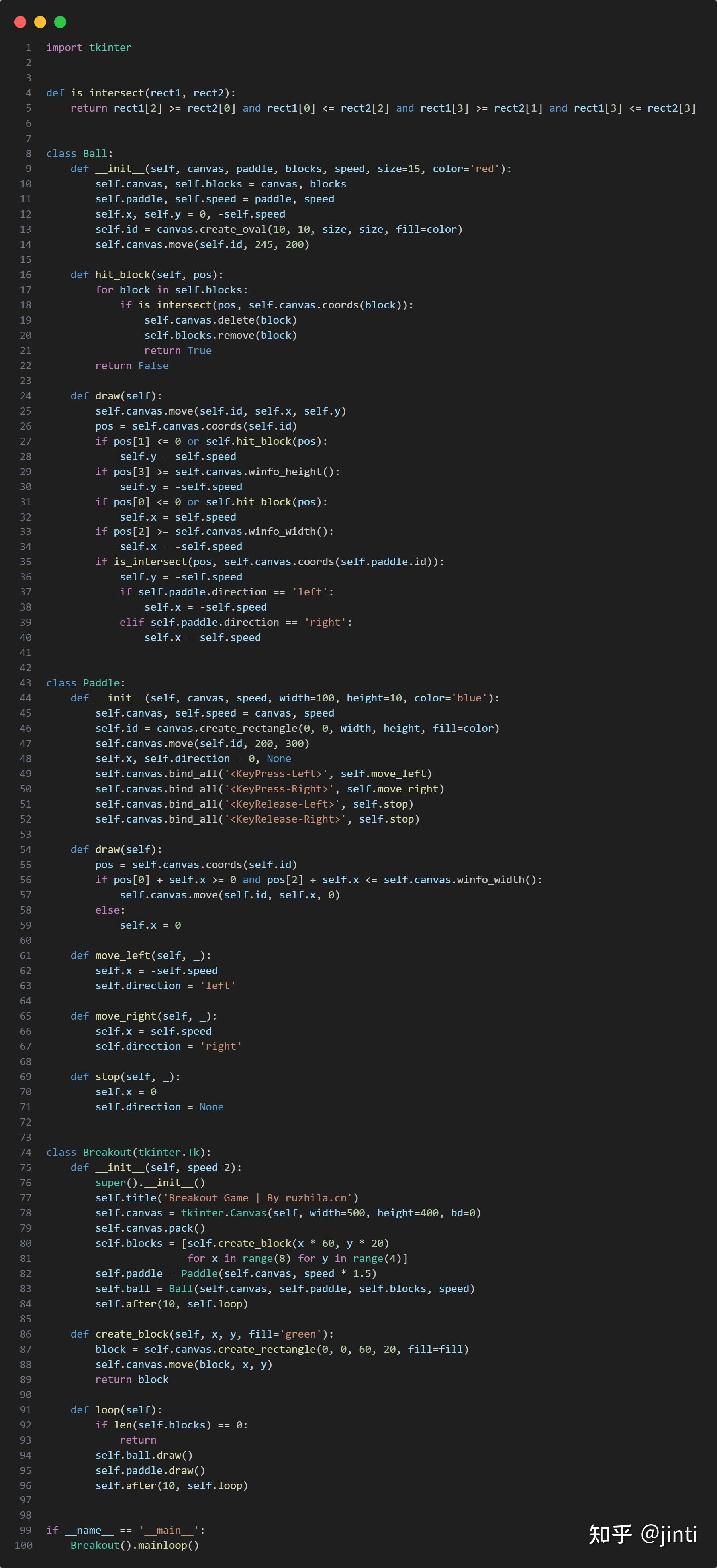Click 'def create_block(self, x, y, fill='green'):' definition

[202, 1334]
